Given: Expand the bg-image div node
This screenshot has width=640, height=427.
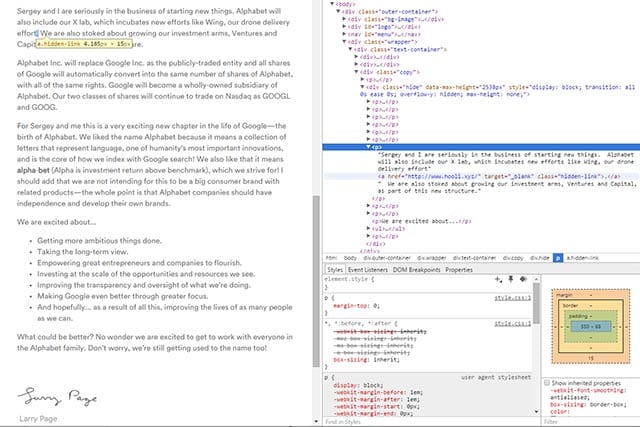Looking at the screenshot, I should [344, 19].
